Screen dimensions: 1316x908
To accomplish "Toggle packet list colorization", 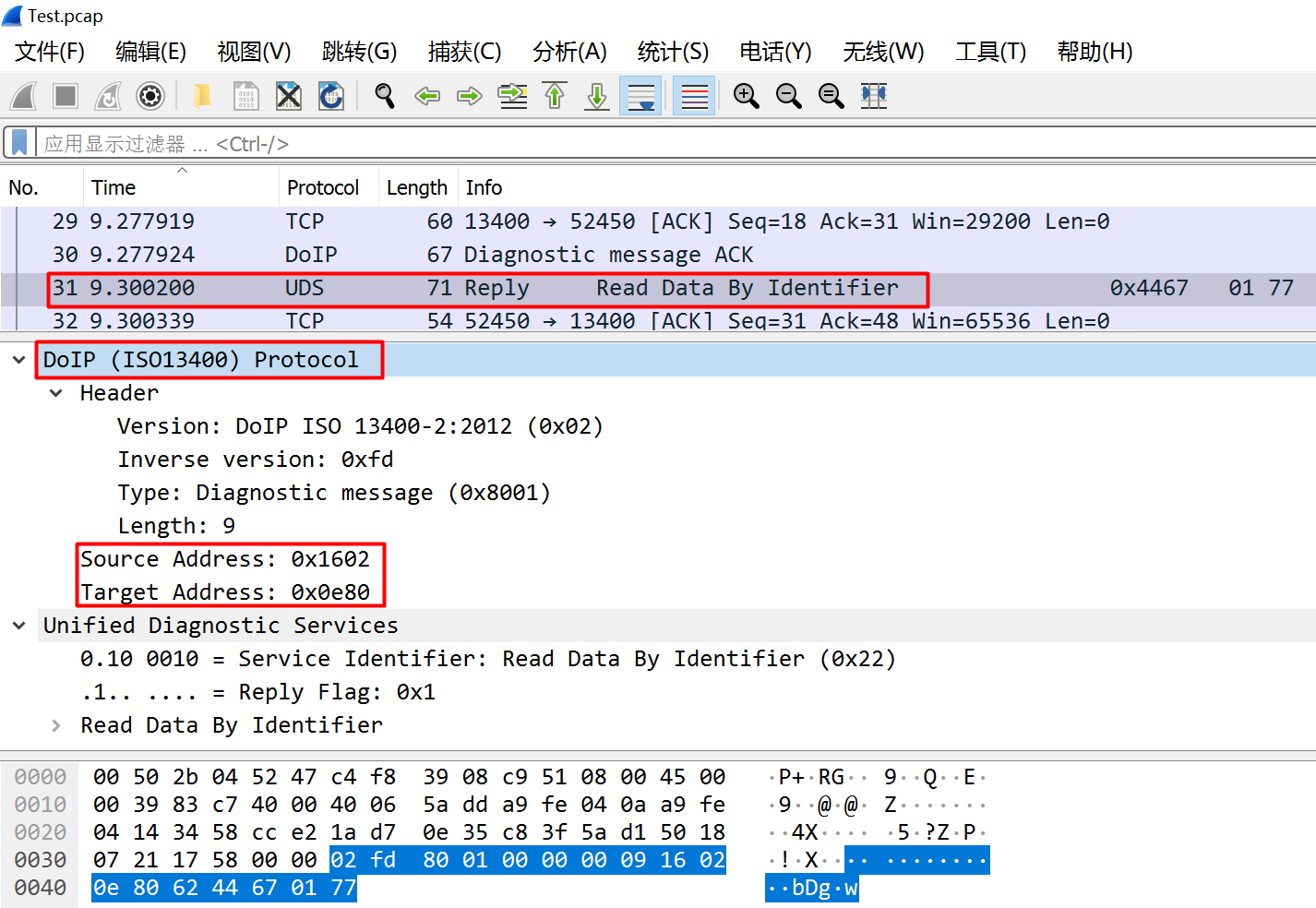I will click(x=693, y=95).
